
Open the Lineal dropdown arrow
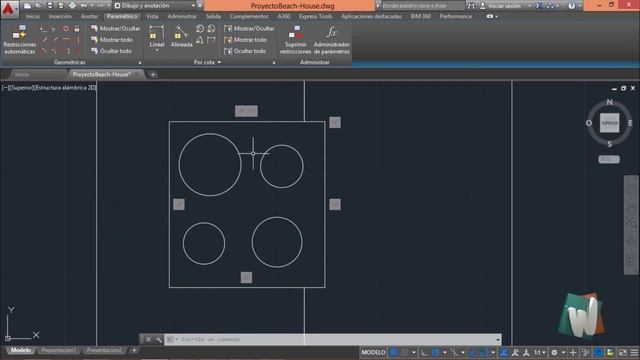click(157, 50)
